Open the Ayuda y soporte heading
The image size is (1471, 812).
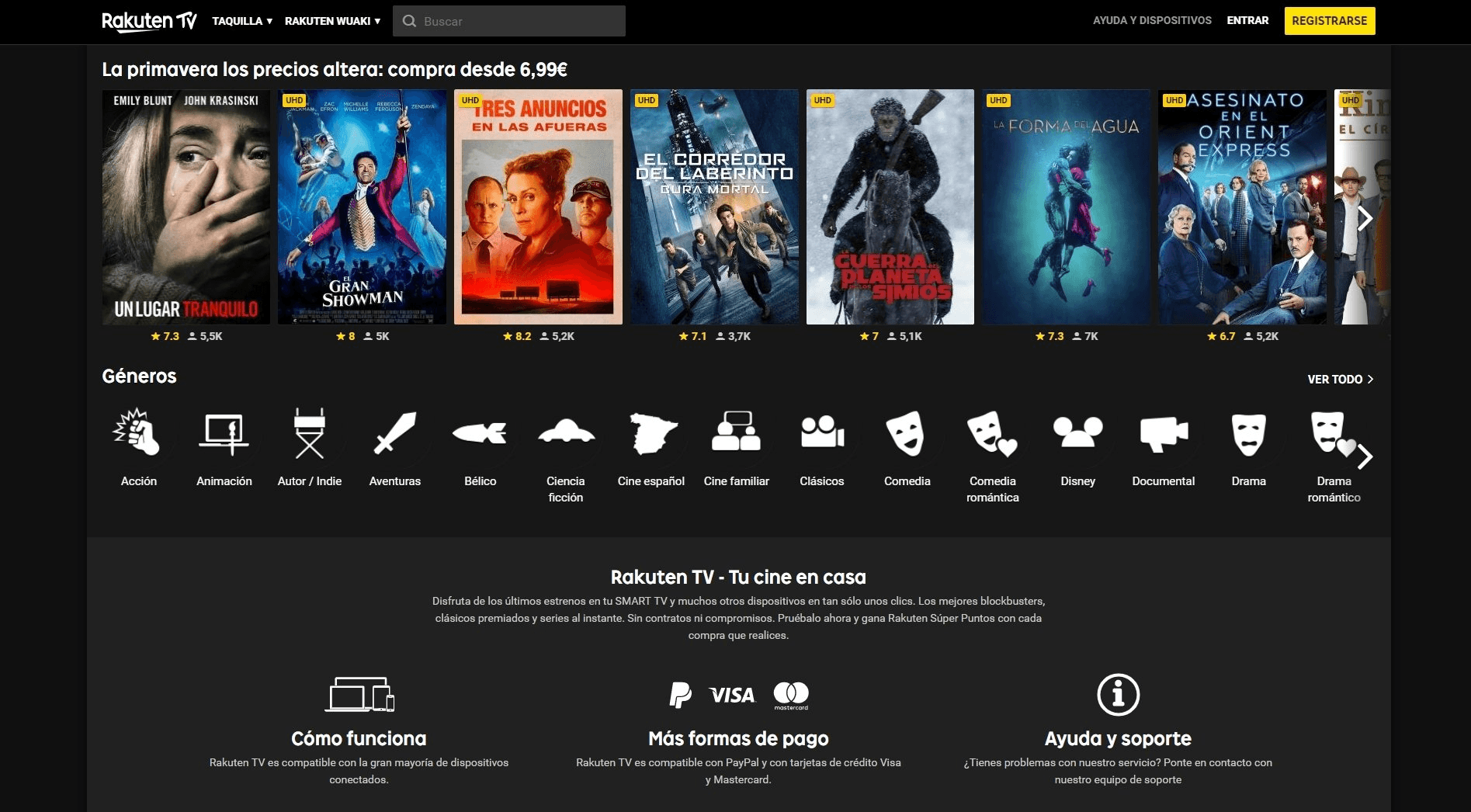(x=1118, y=738)
